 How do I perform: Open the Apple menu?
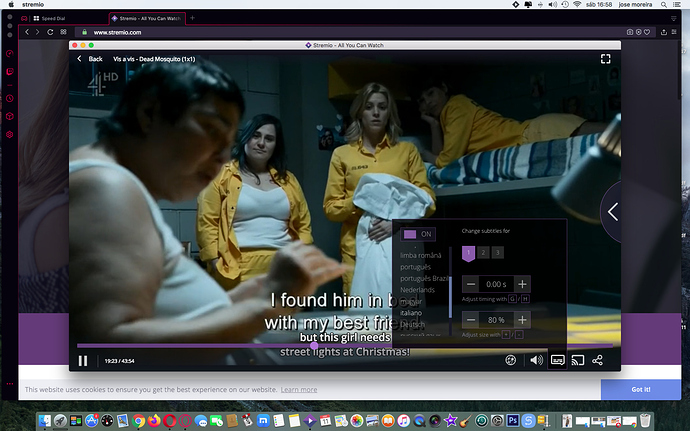tap(11, 4)
